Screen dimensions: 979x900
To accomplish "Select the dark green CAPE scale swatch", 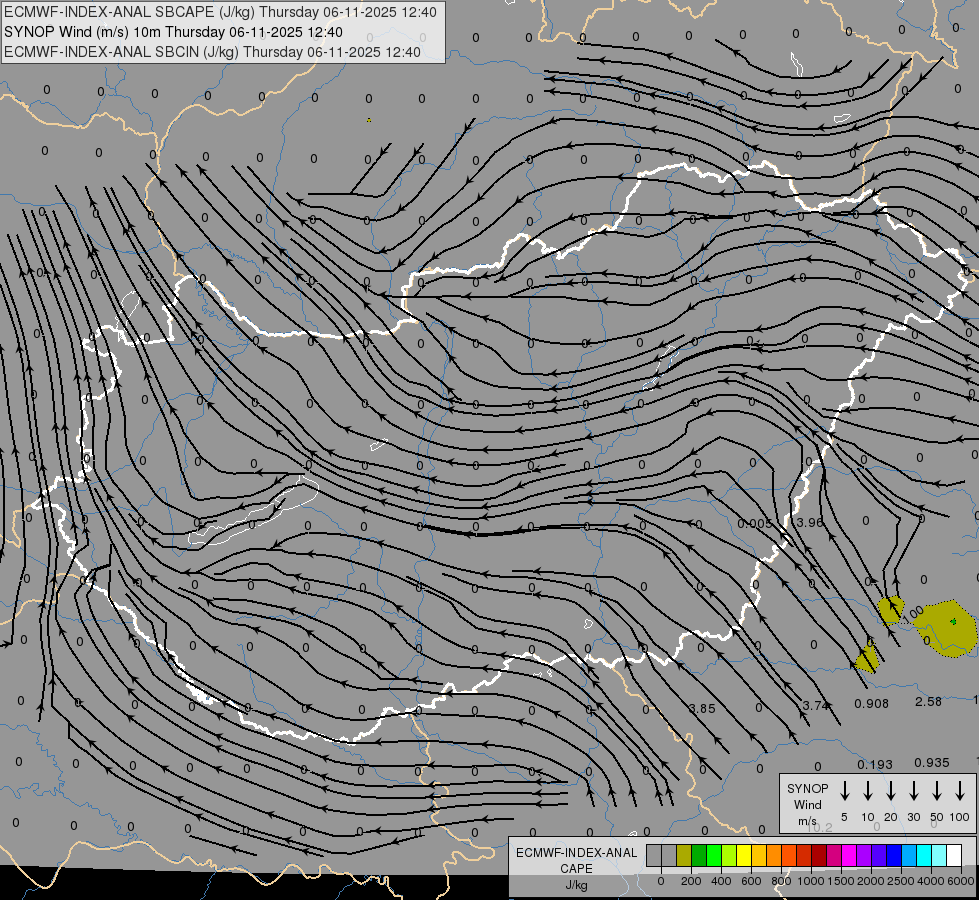I will click(x=699, y=855).
